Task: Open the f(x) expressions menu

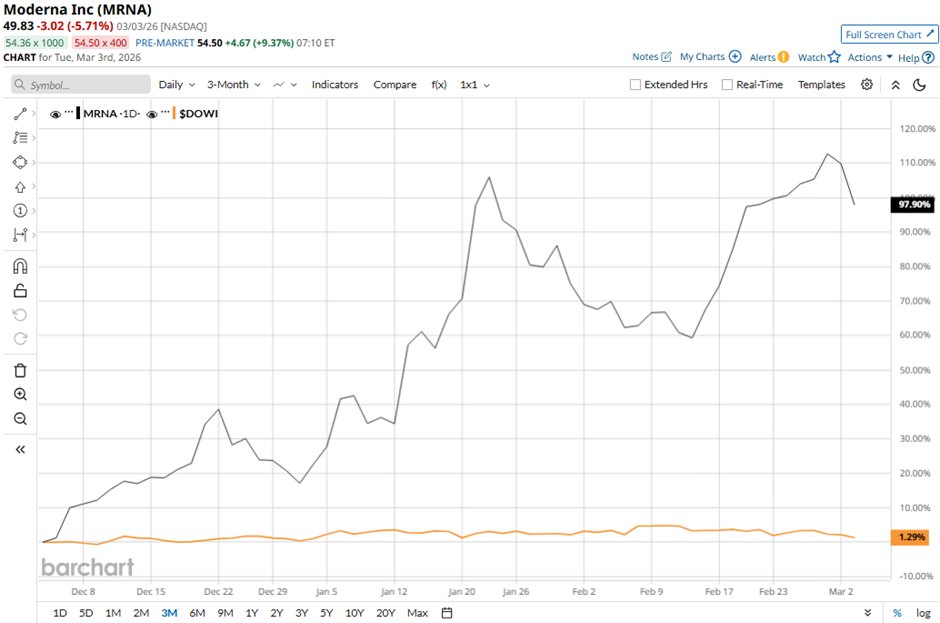Action: tap(439, 85)
